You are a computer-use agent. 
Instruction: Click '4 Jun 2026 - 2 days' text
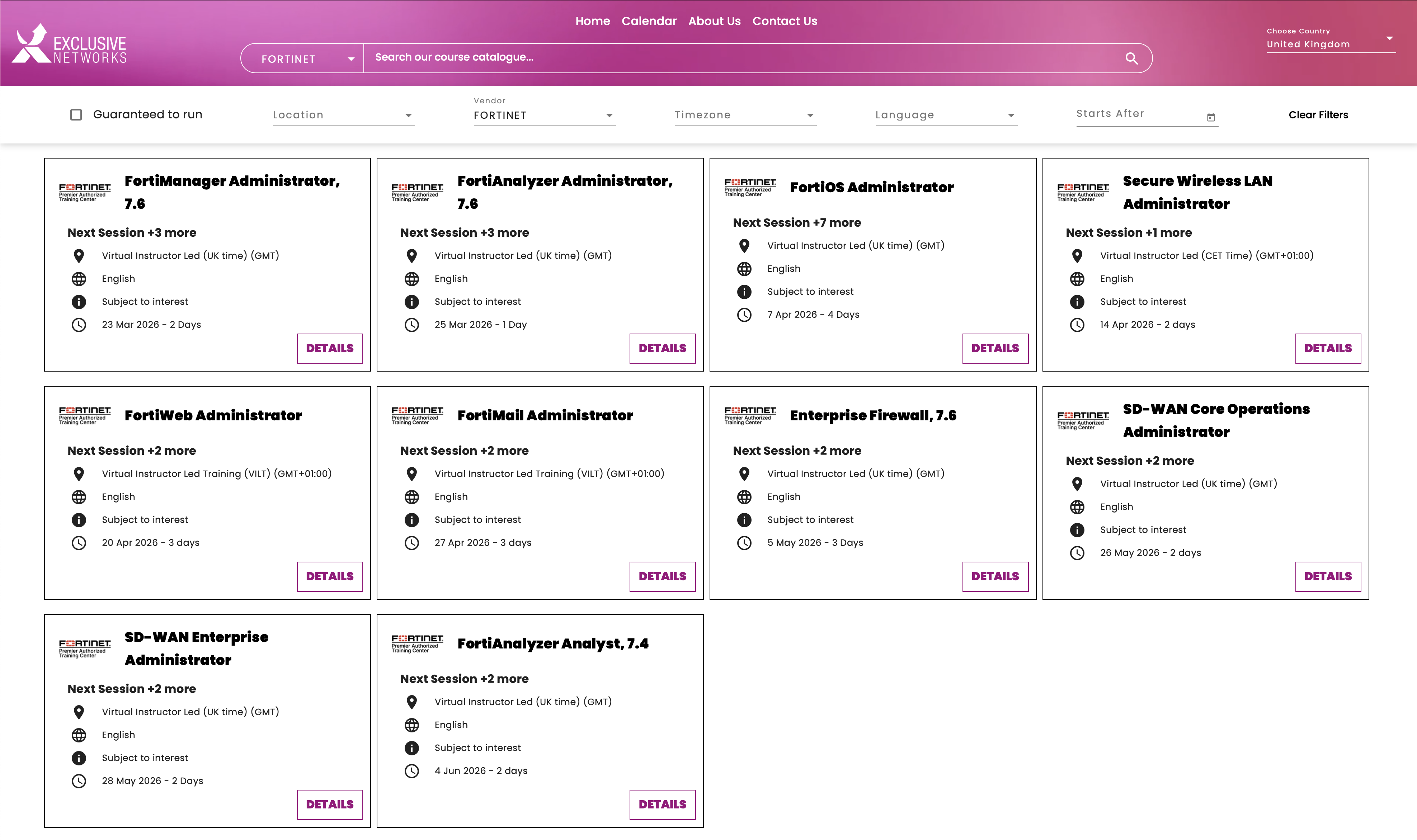pyautogui.click(x=481, y=771)
